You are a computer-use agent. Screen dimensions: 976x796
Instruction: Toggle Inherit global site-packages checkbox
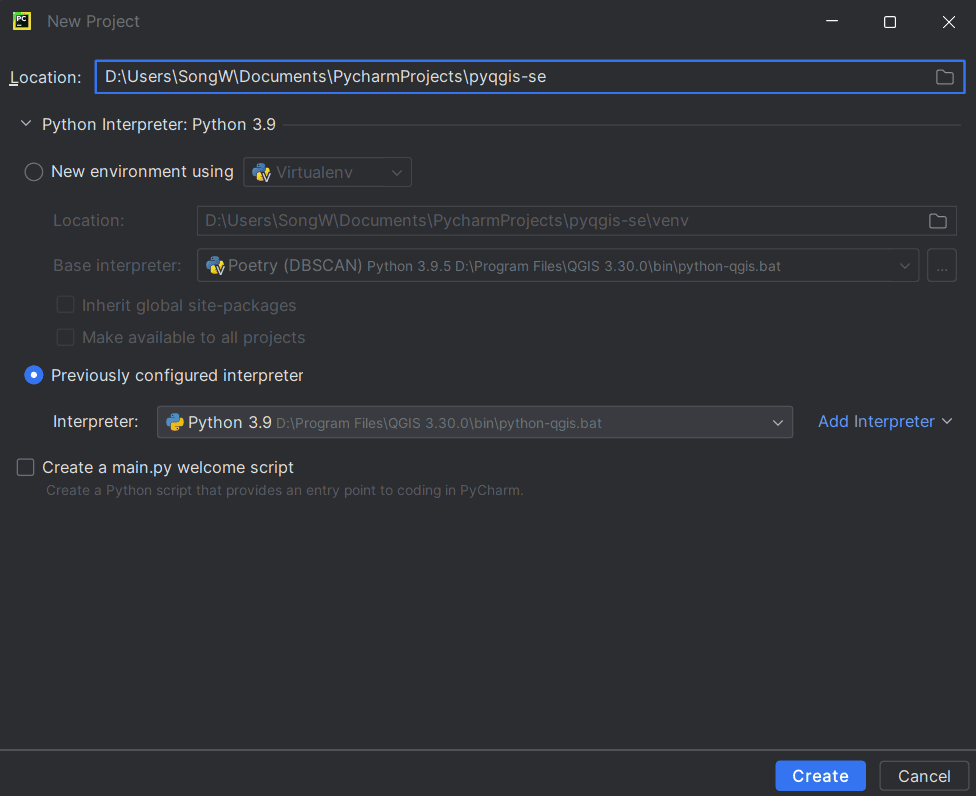pyautogui.click(x=65, y=305)
